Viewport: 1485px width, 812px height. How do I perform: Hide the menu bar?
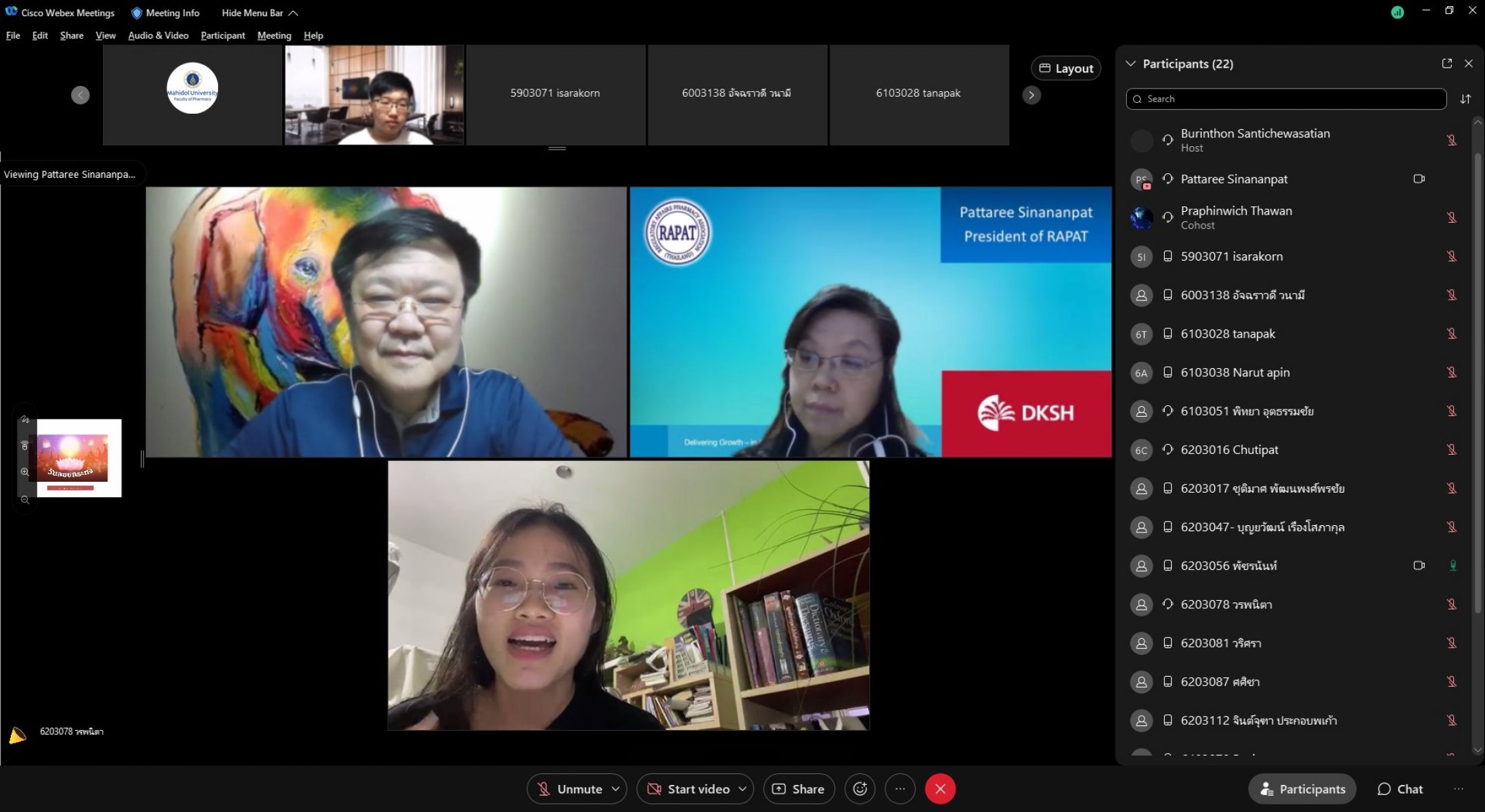coord(259,13)
